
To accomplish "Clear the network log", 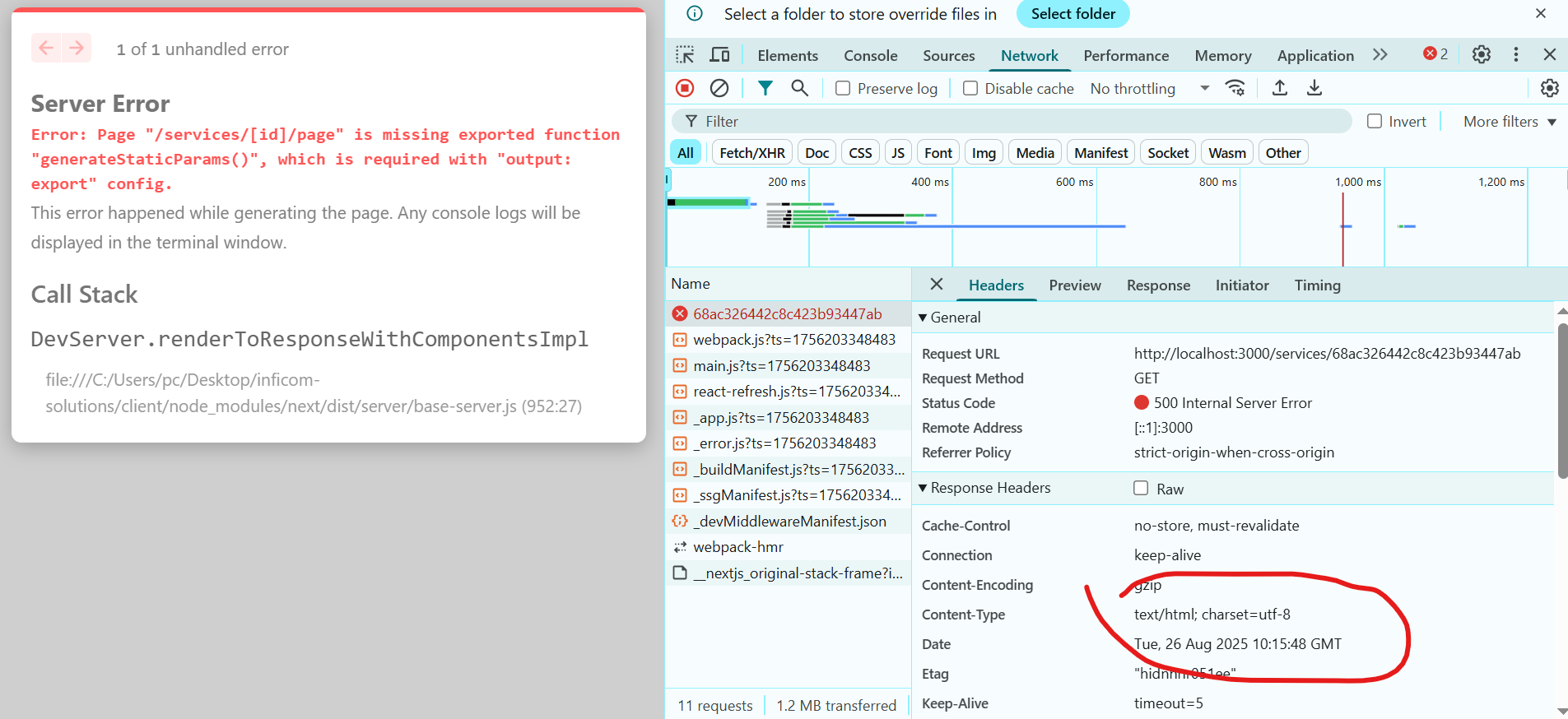I will tap(719, 88).
